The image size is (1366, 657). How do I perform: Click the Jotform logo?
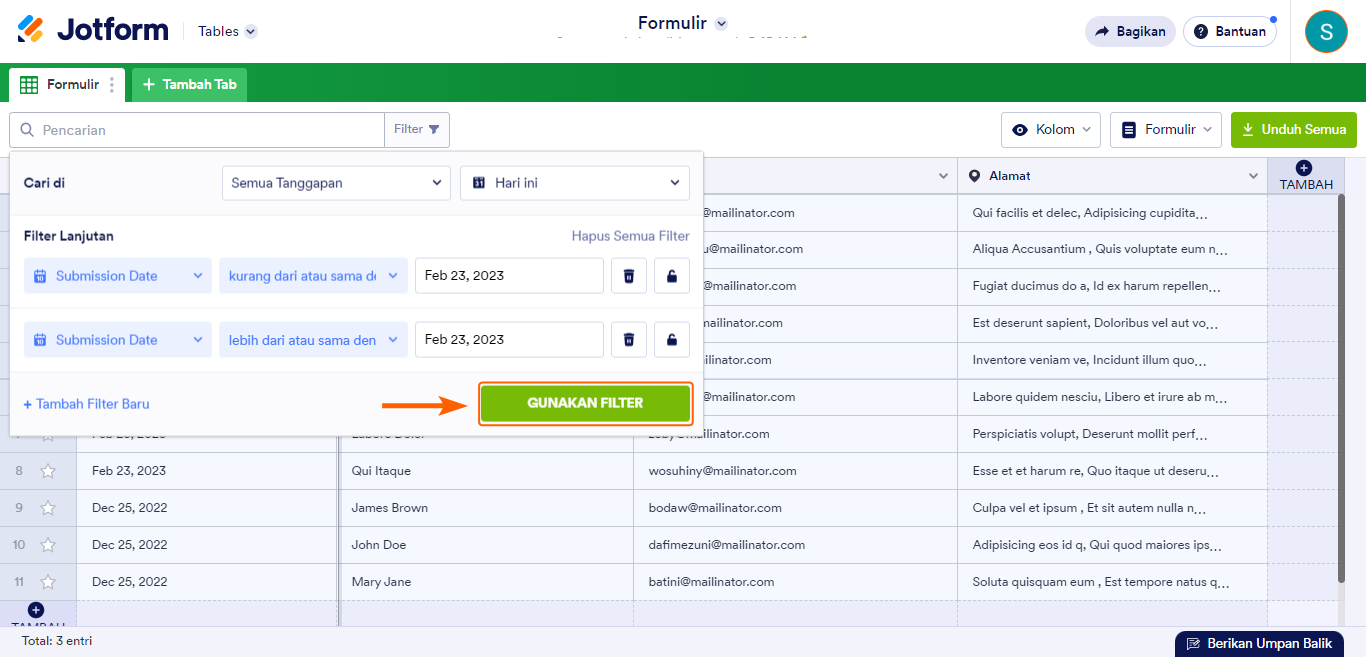coord(93,30)
